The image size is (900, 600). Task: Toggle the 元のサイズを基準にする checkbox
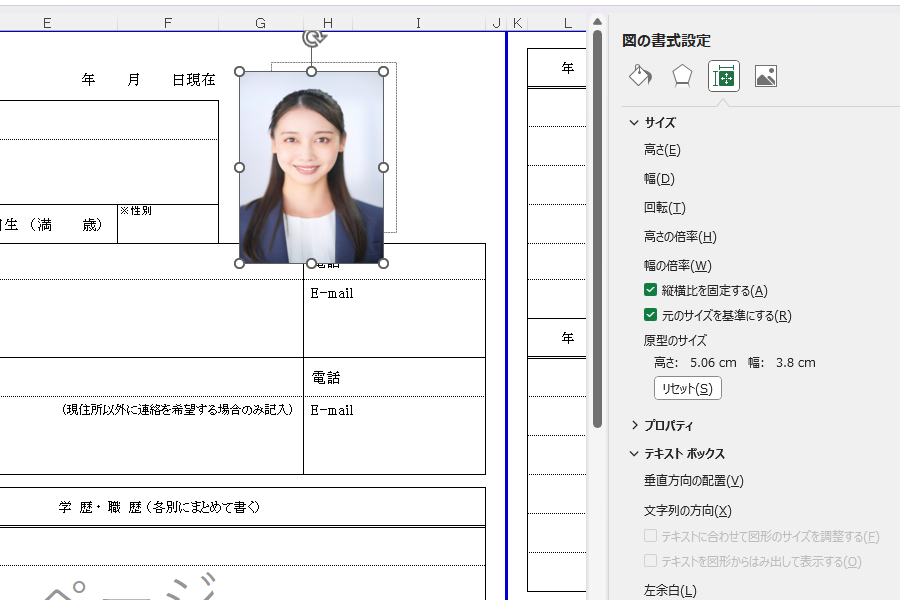point(651,315)
